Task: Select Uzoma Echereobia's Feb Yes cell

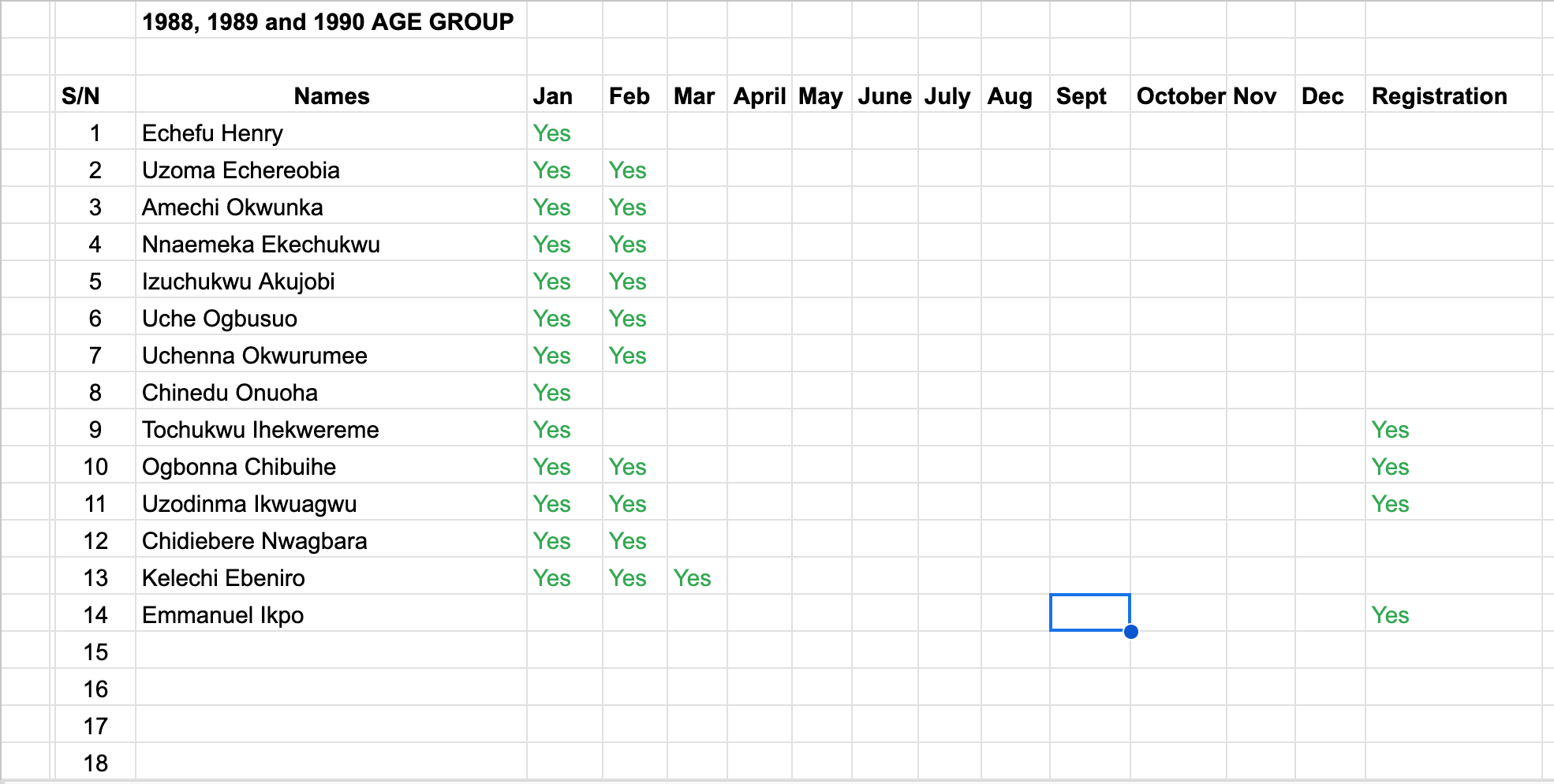Action: (x=628, y=170)
